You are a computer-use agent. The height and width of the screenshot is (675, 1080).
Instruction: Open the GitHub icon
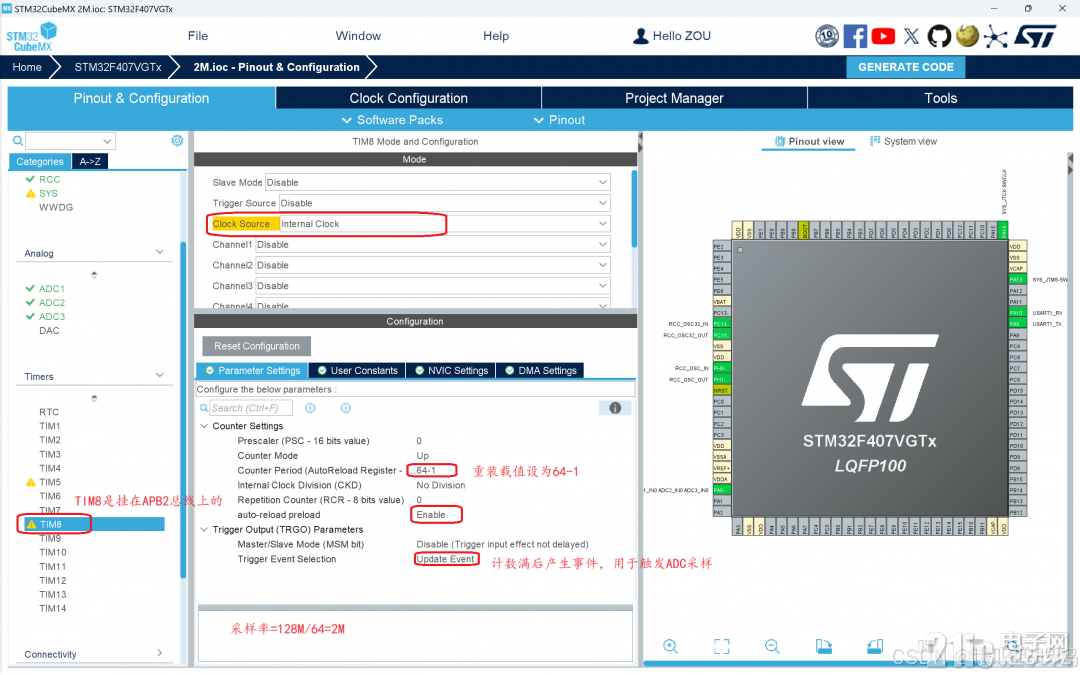point(939,36)
